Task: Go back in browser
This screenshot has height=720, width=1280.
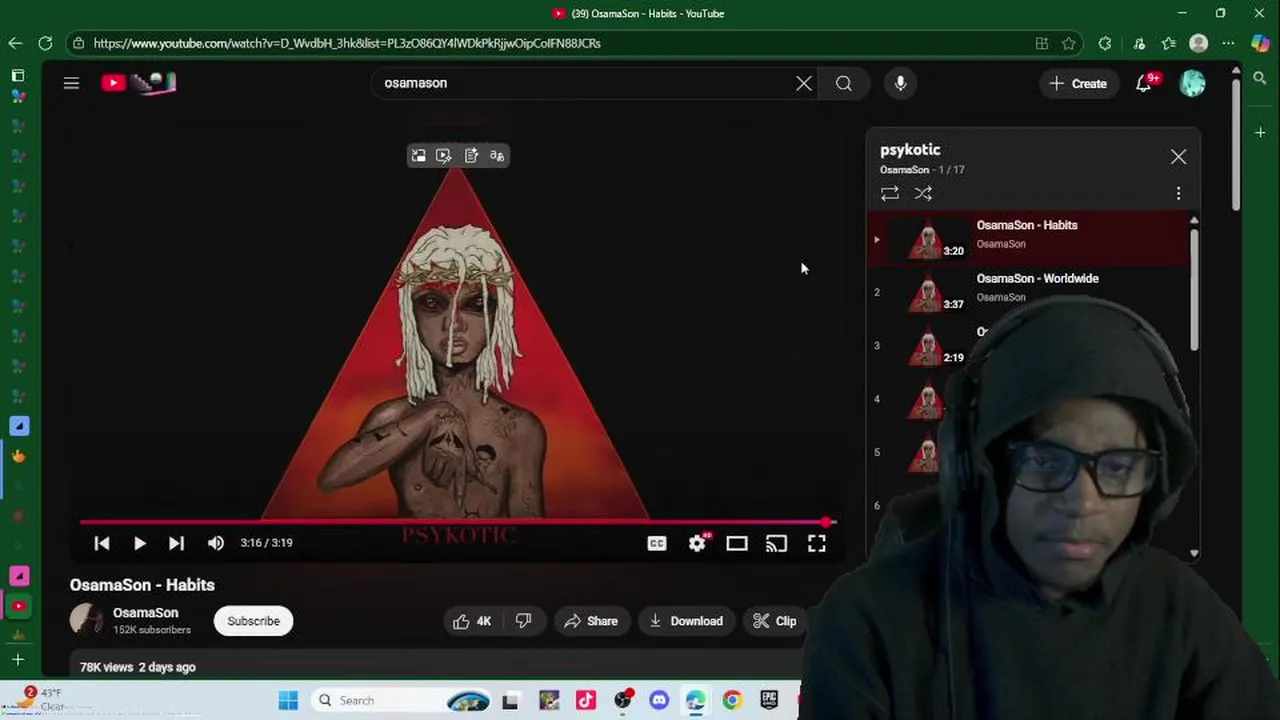Action: click(15, 43)
